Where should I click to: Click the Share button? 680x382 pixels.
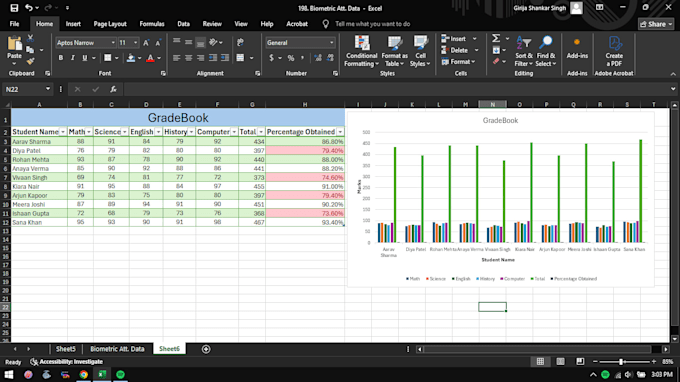(x=656, y=24)
